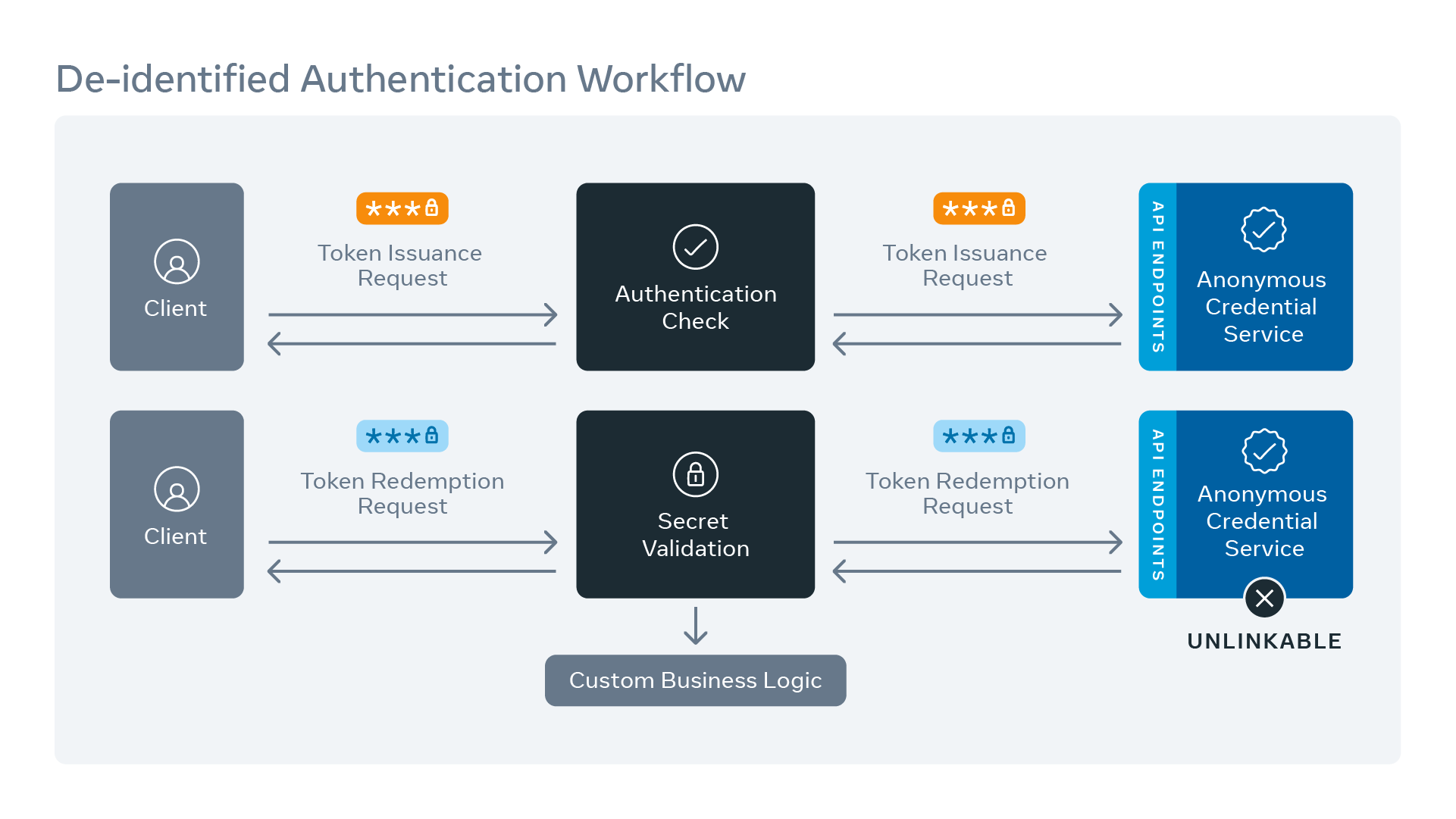Toggle the orange token badge beside Authentication Check
This screenshot has width=1456, height=819.
tap(978, 208)
